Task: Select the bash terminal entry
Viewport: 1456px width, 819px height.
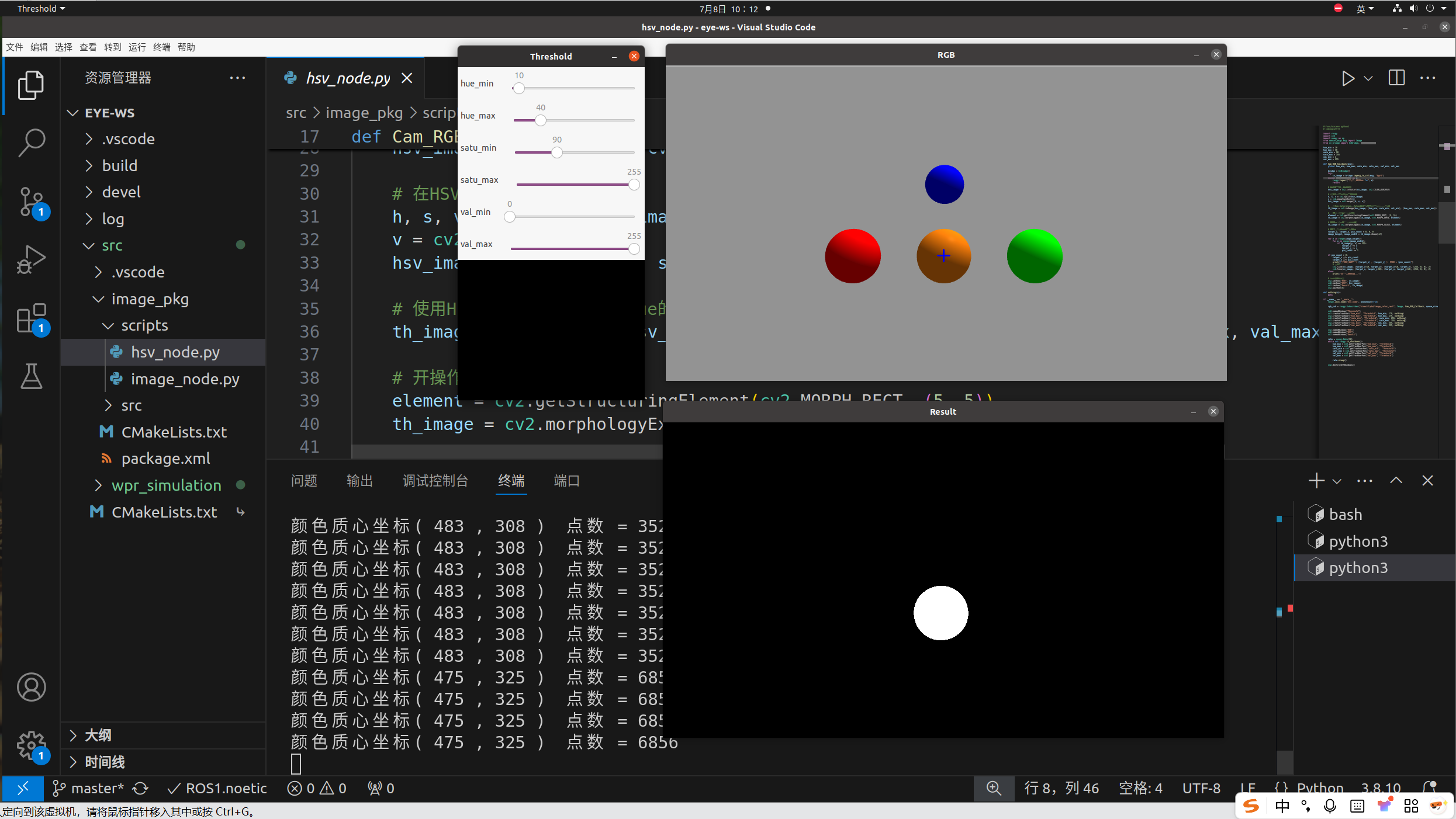Action: coord(1345,515)
